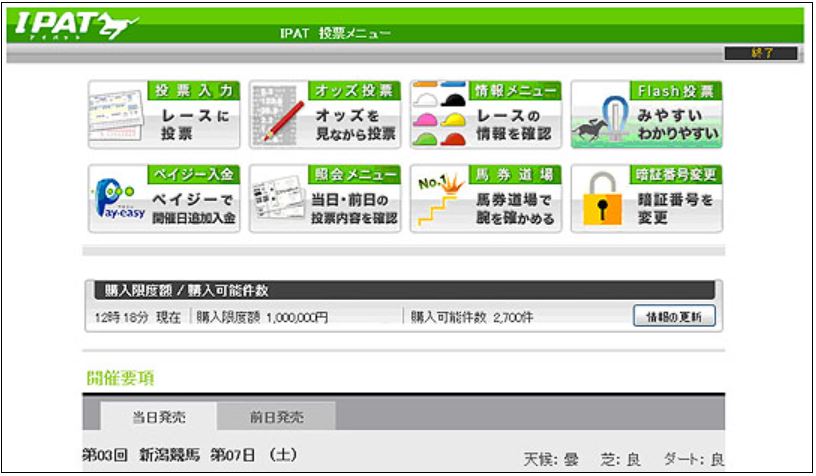816x476 pixels.
Task: Click the オッズを見ながら投票 text
Action: pos(355,124)
